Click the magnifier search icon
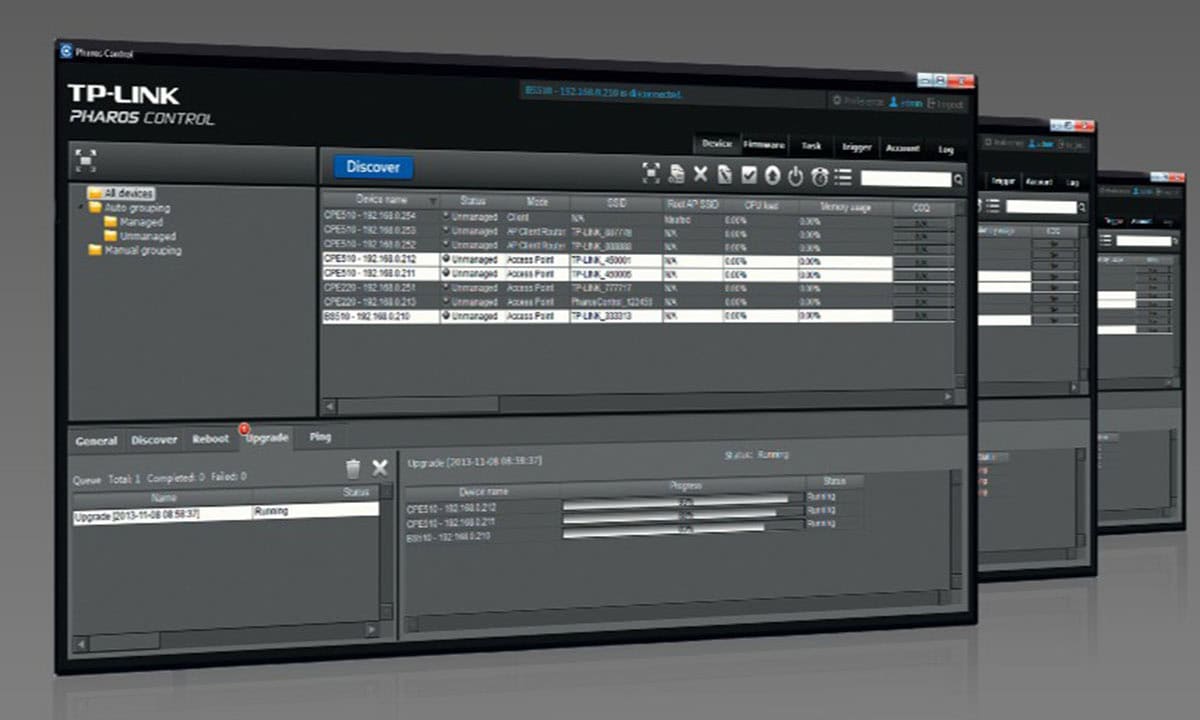Viewport: 1200px width, 720px height. [x=959, y=180]
